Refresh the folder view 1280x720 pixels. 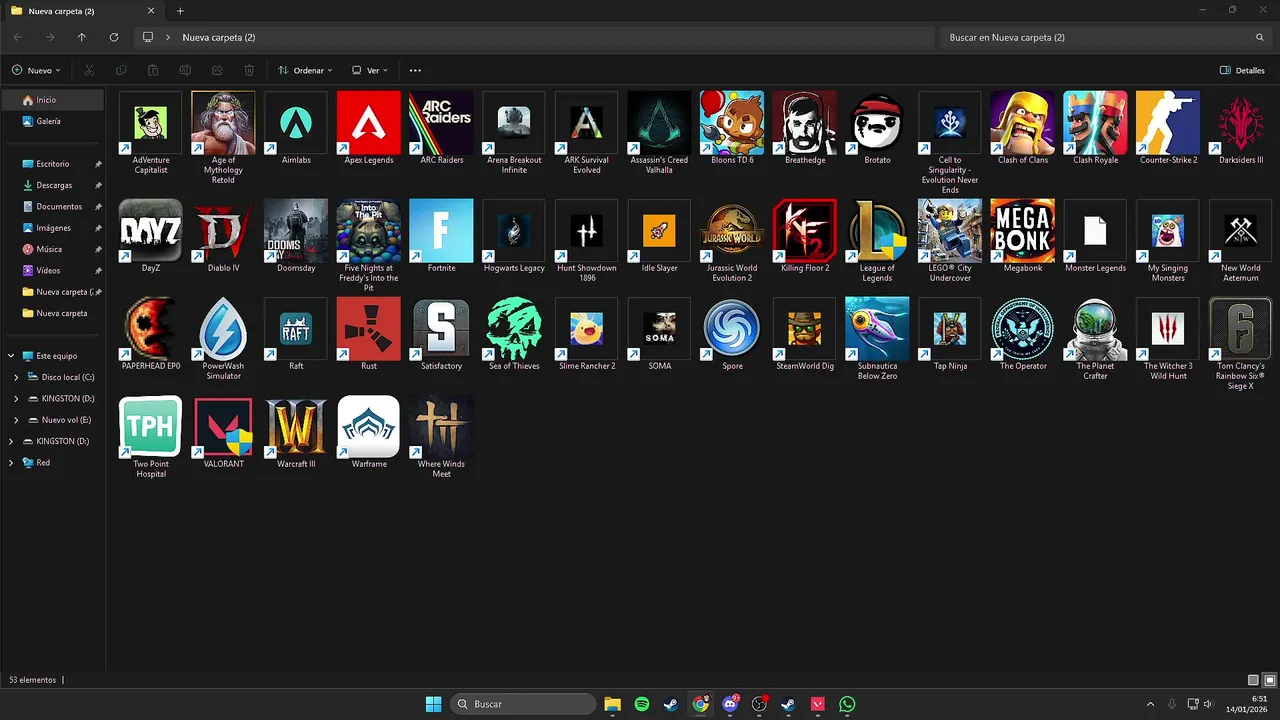point(114,37)
